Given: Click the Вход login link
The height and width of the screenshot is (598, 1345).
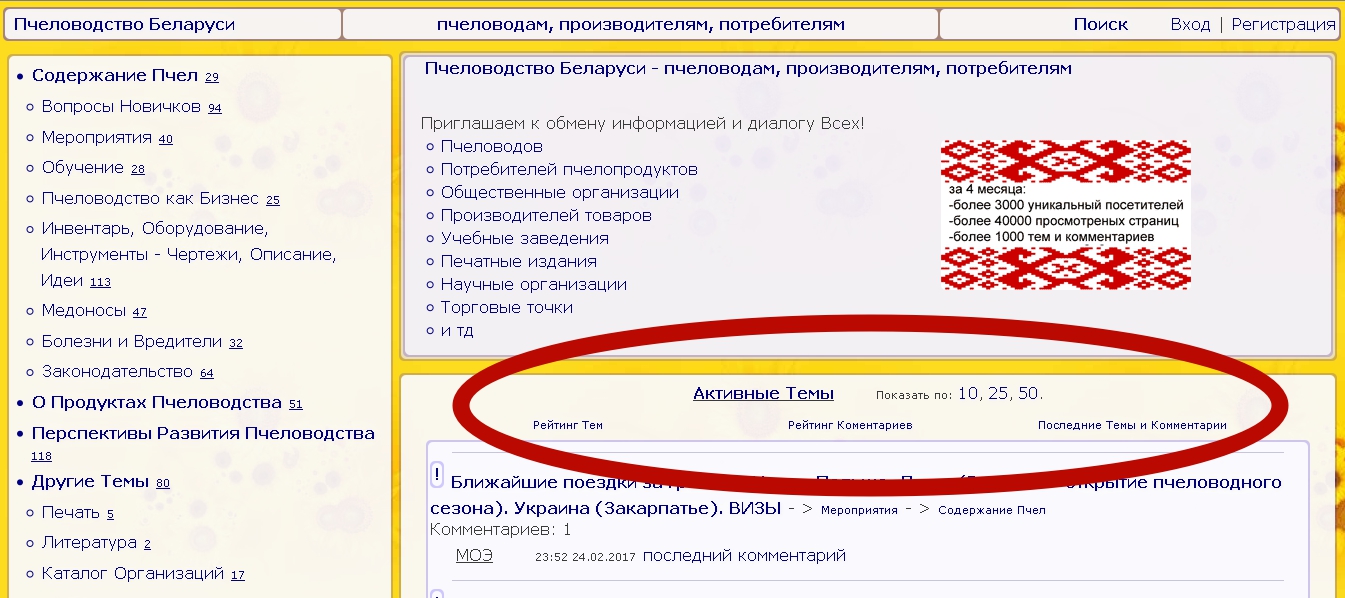Looking at the screenshot, I should pyautogui.click(x=1190, y=24).
